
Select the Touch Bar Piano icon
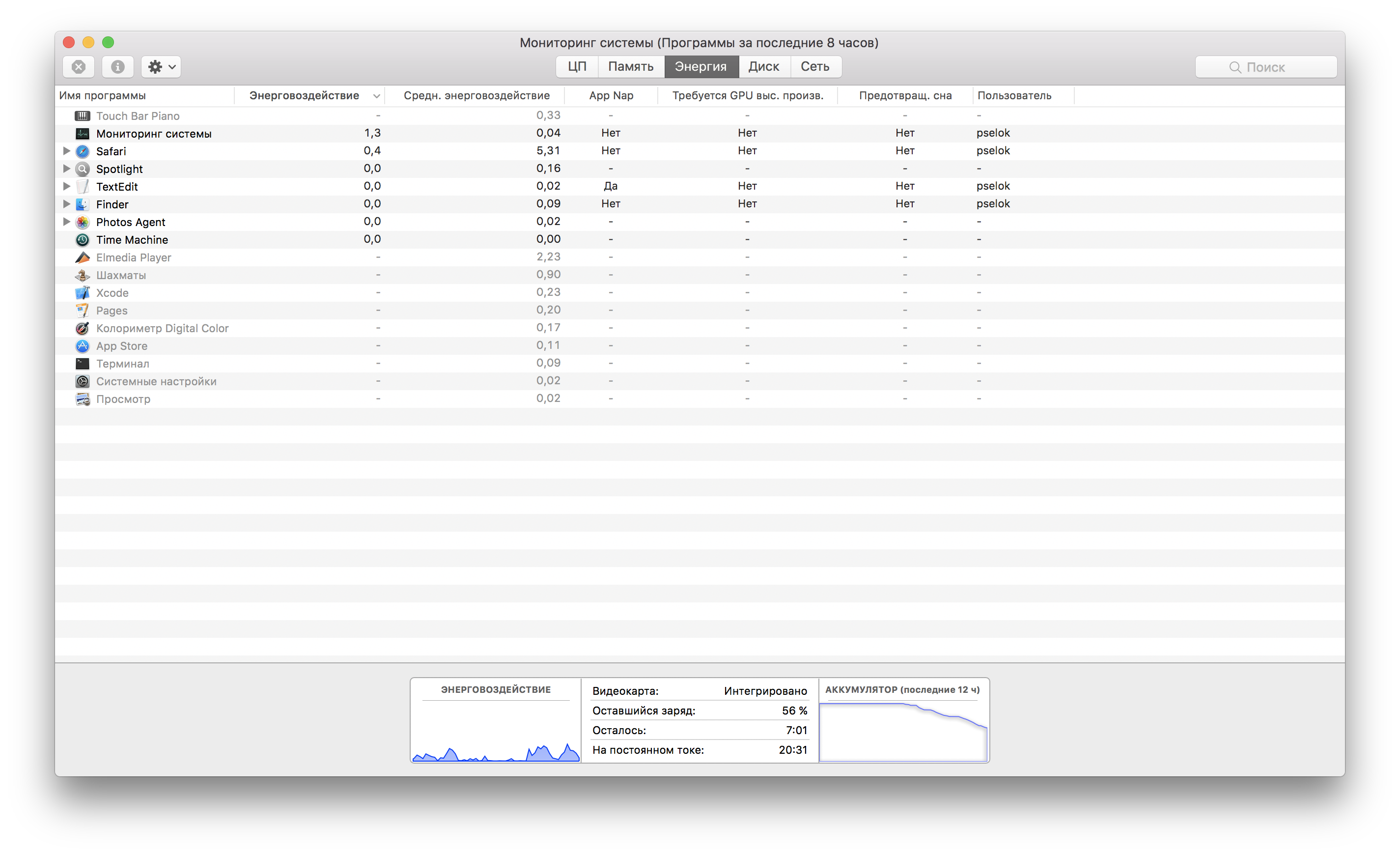[83, 116]
